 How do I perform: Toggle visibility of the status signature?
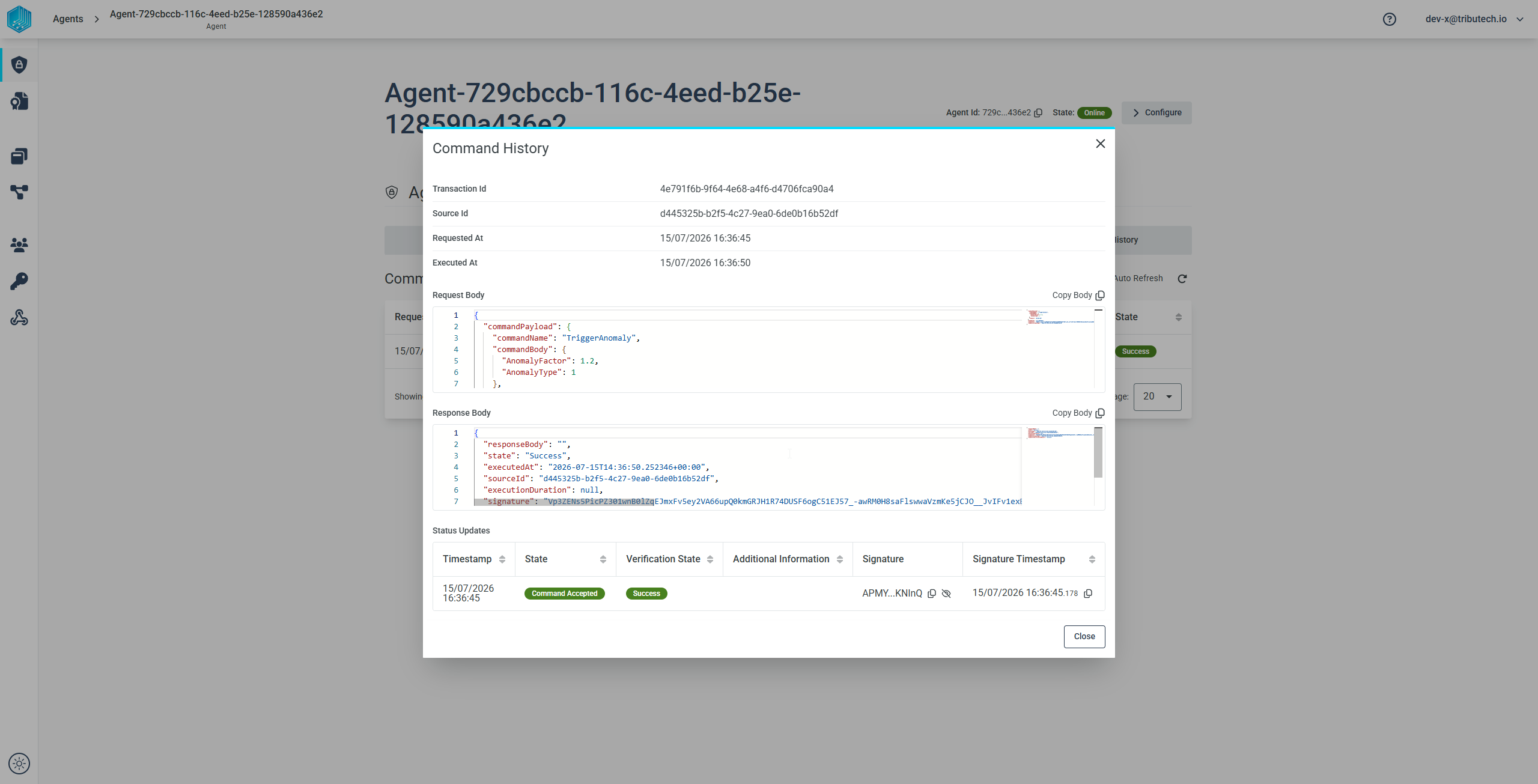(946, 594)
